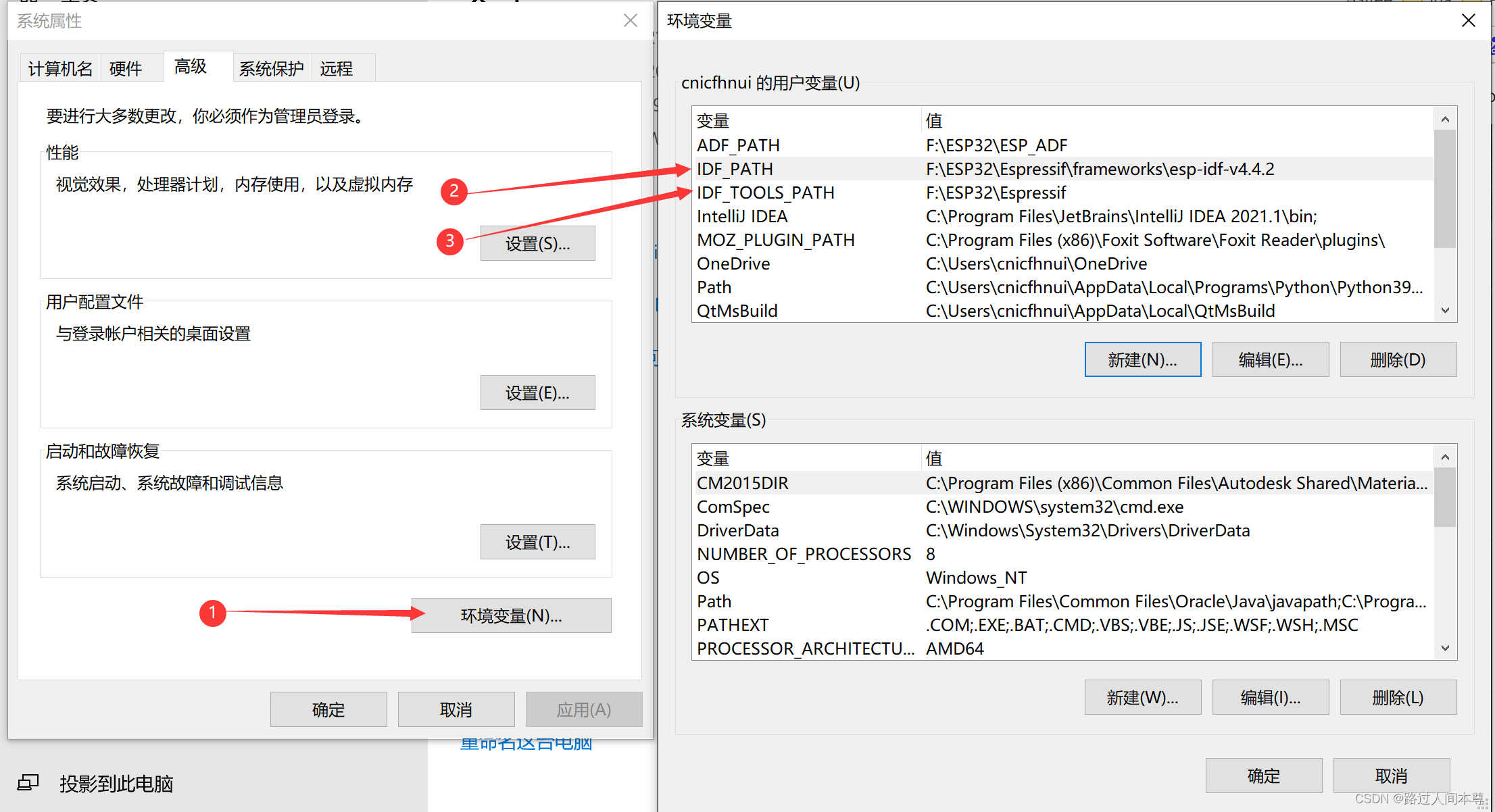Open the 远程 tab
The image size is (1495, 812).
tap(335, 68)
